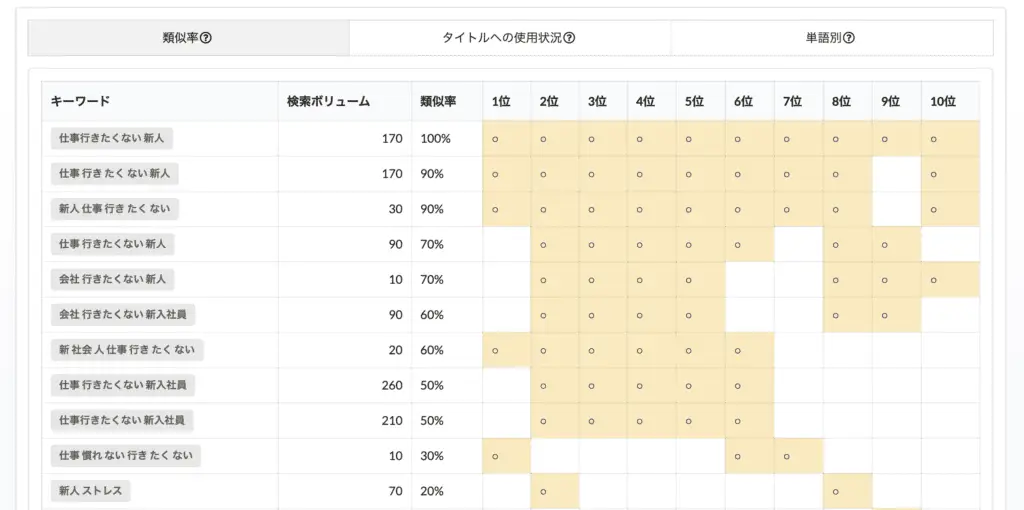Click 9位 circle mark in 100% similarity row
The image size is (1024, 510).
885,139
